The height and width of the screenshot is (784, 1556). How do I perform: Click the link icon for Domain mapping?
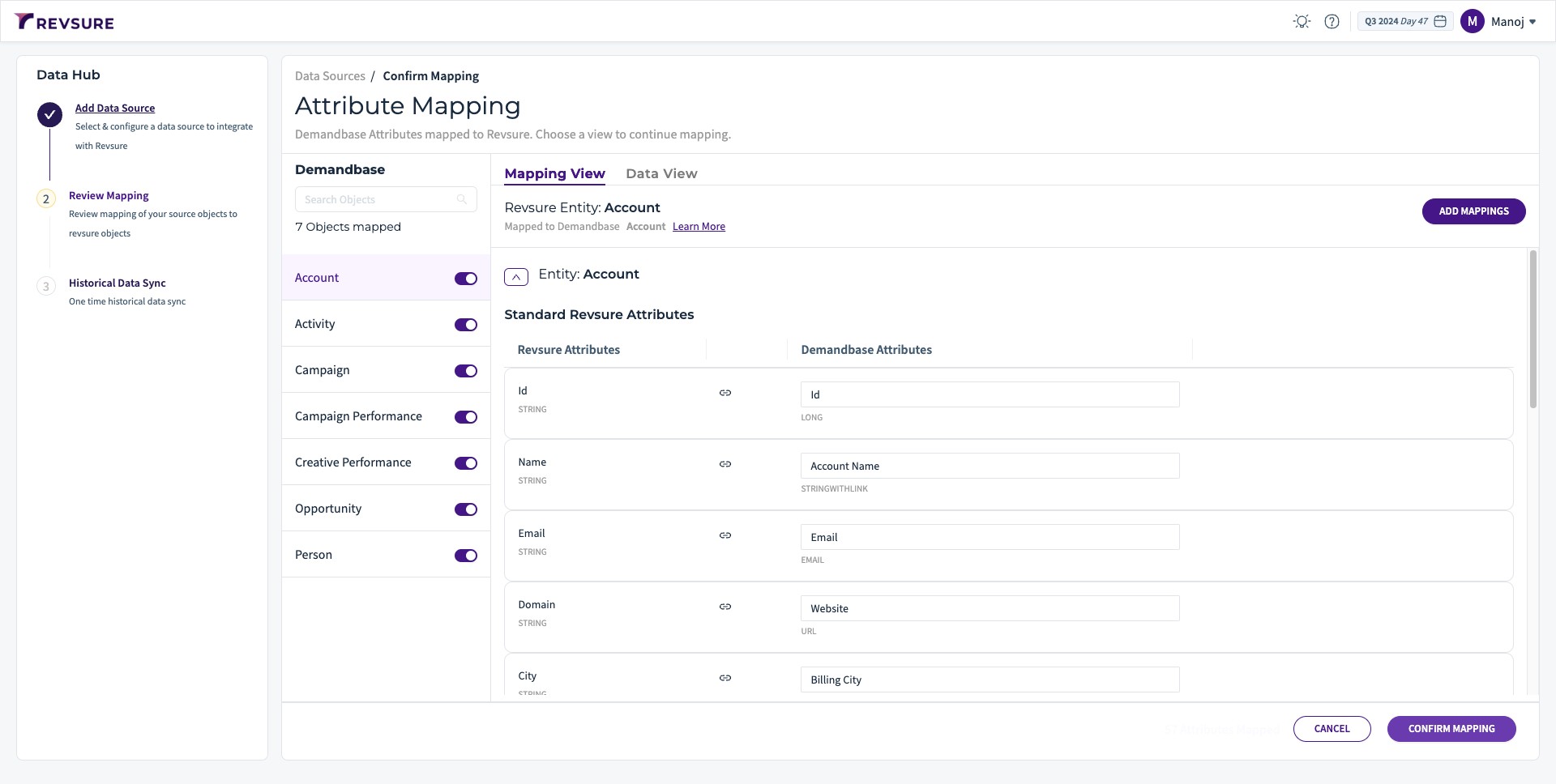(x=725, y=607)
